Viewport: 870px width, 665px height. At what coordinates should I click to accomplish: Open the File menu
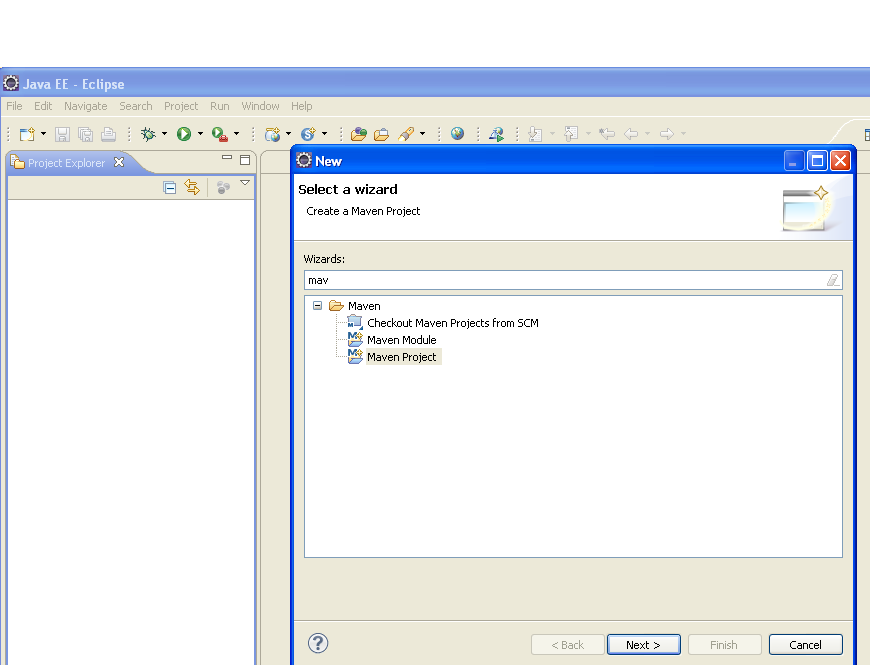14,106
